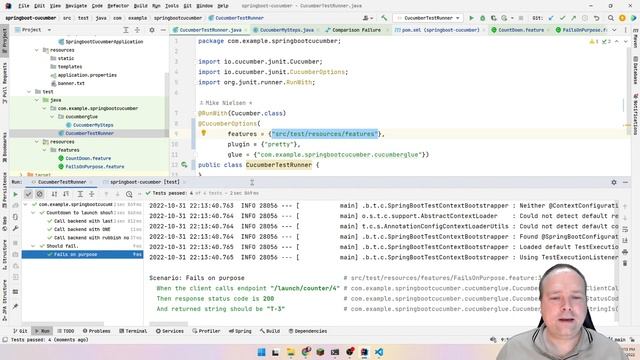
Task: Open Windows Start button on taskbar
Action: pyautogui.click(x=261, y=352)
